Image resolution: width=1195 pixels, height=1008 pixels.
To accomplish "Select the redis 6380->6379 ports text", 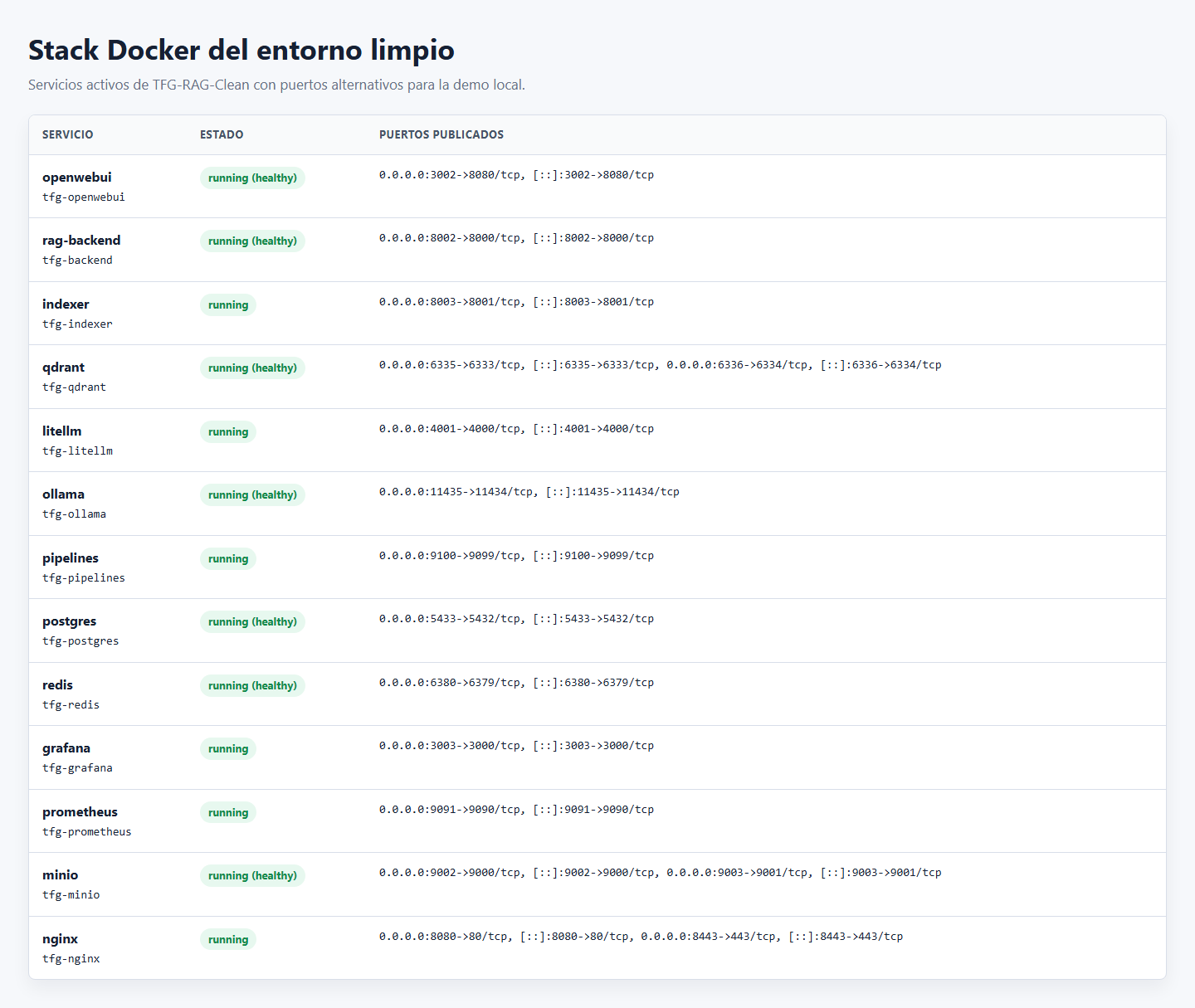I will 516,683.
